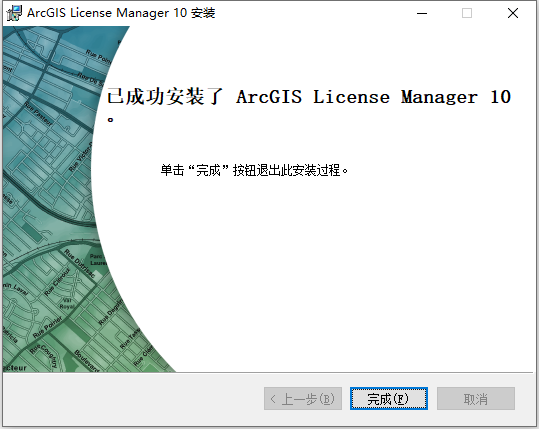The image size is (539, 429).
Task: Click the disabled maximize box icon
Action: [467, 13]
